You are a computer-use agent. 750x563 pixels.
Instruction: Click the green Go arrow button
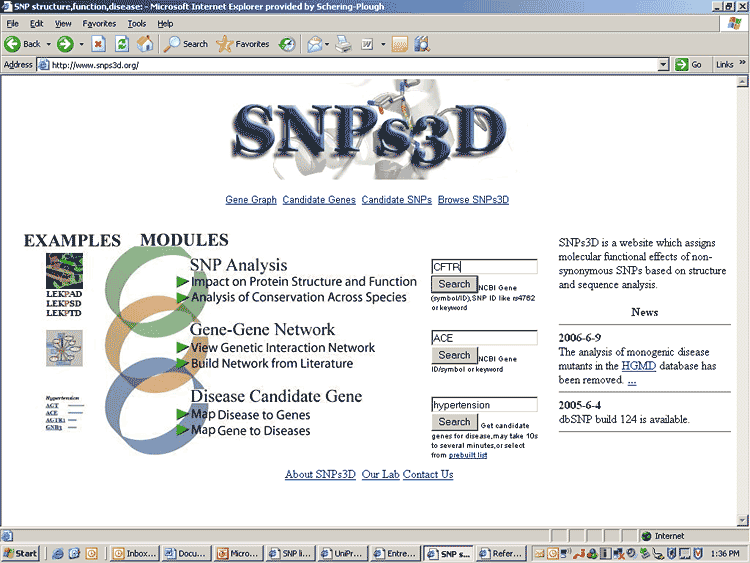pyautogui.click(x=688, y=65)
